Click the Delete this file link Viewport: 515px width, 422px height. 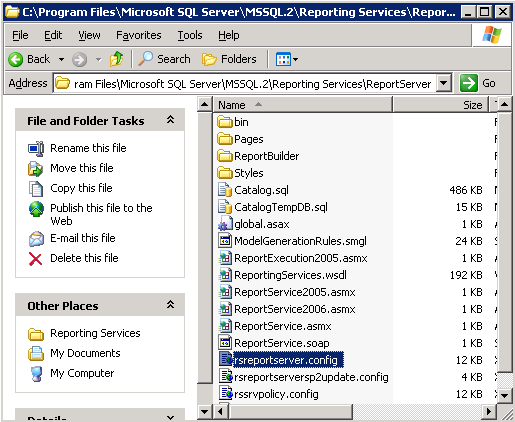tap(84, 258)
